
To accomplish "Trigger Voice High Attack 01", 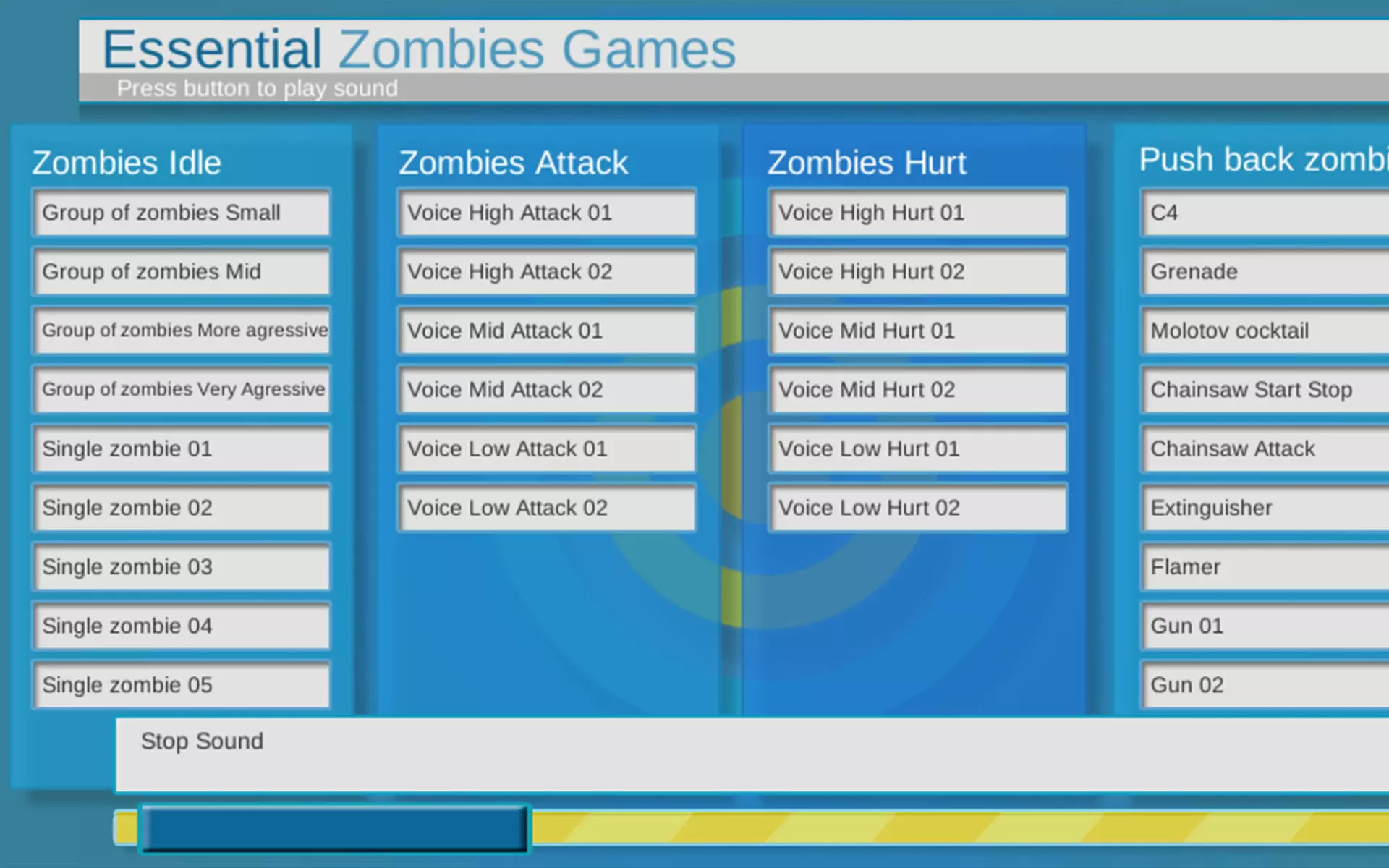I will click(546, 213).
